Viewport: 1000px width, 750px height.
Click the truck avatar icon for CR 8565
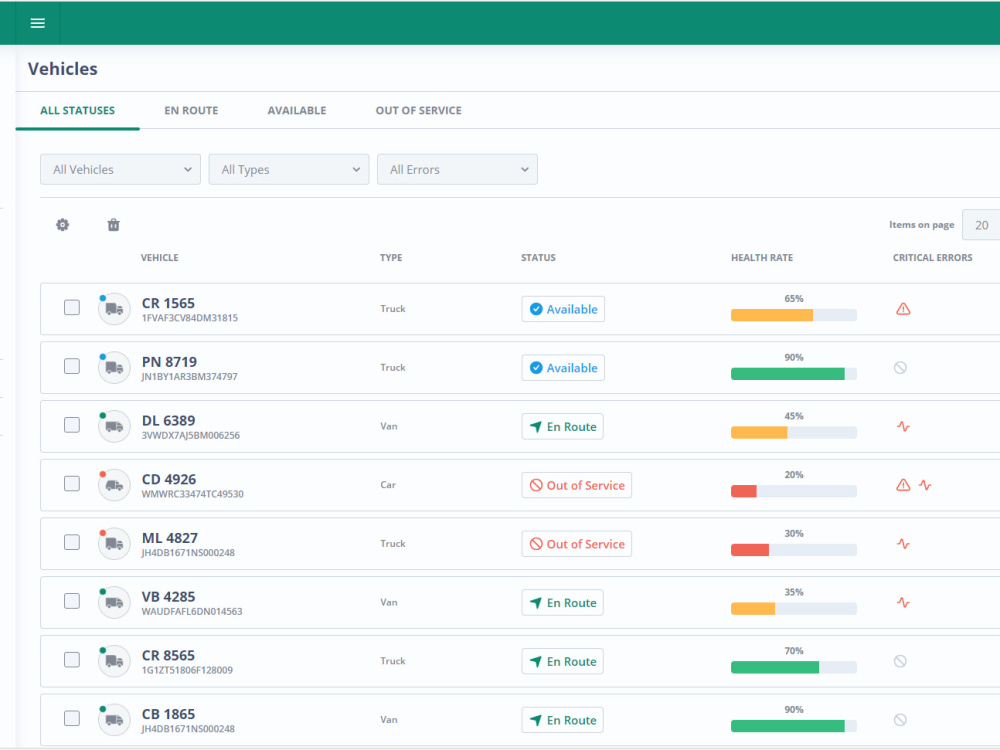(114, 661)
